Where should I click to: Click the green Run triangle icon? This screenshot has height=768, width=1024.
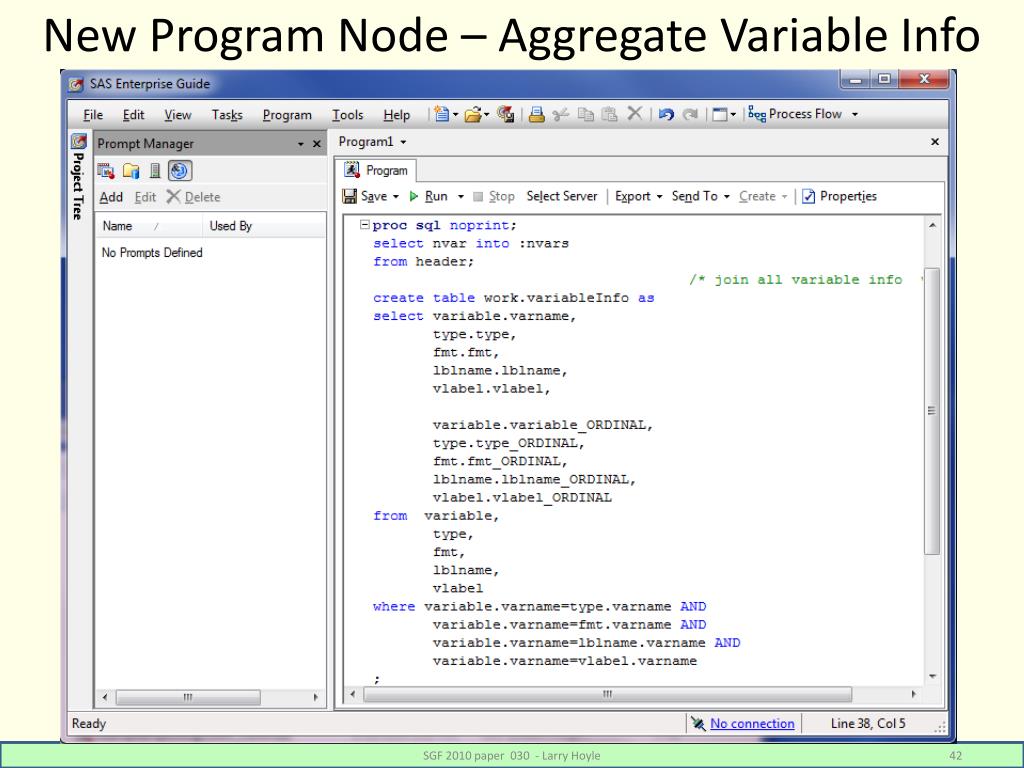click(x=413, y=196)
